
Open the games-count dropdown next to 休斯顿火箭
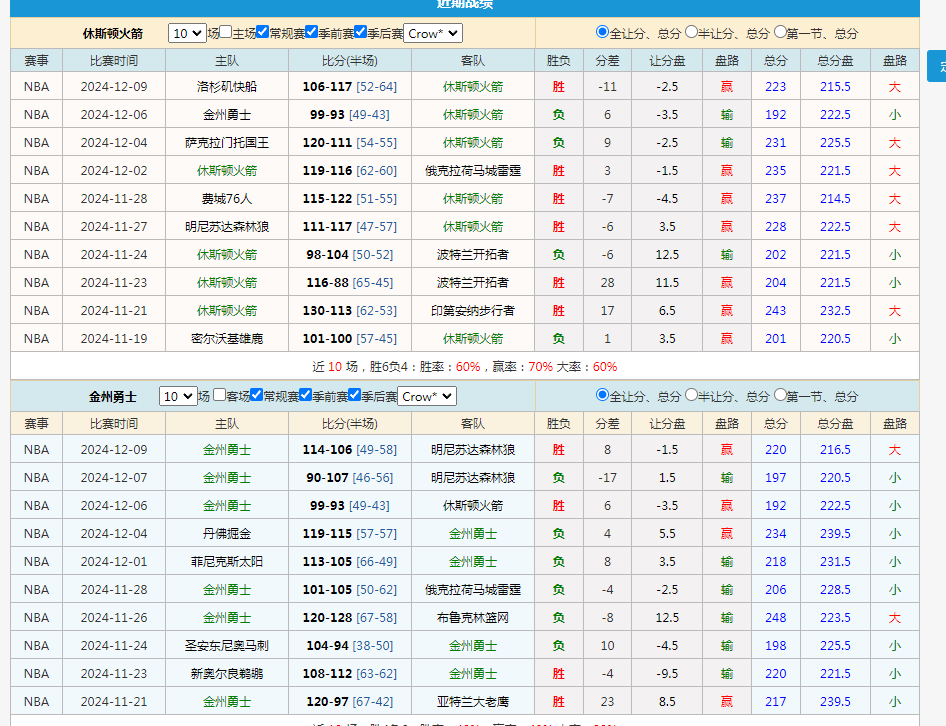point(187,33)
